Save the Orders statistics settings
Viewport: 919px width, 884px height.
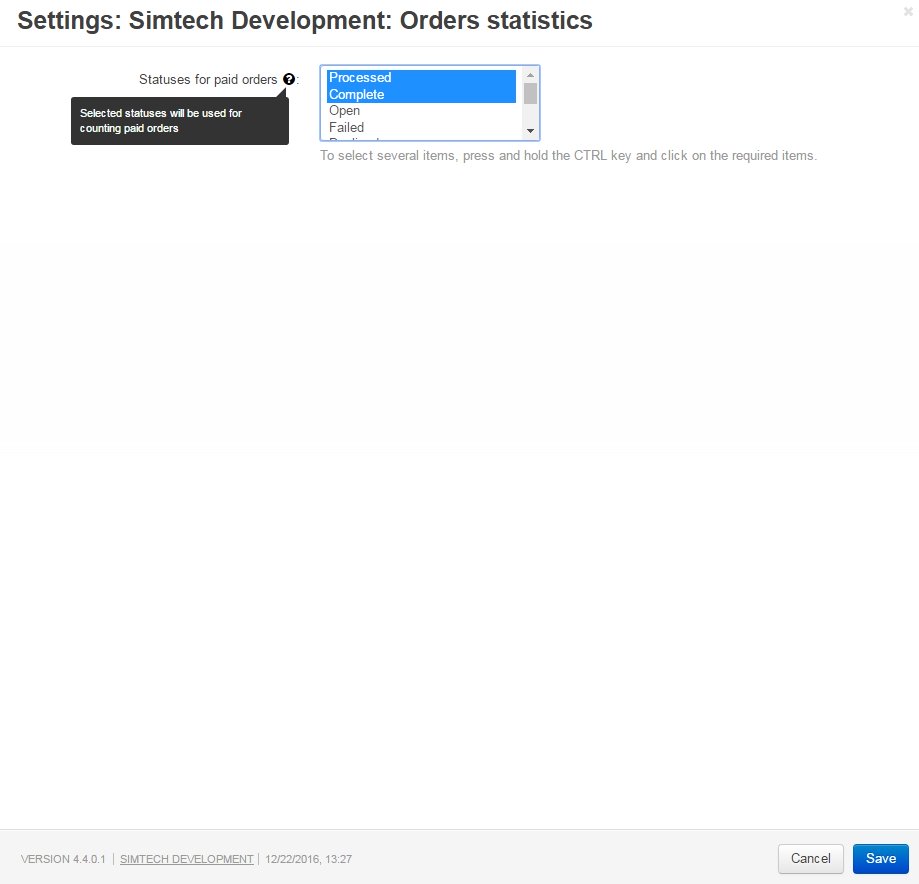pos(880,859)
